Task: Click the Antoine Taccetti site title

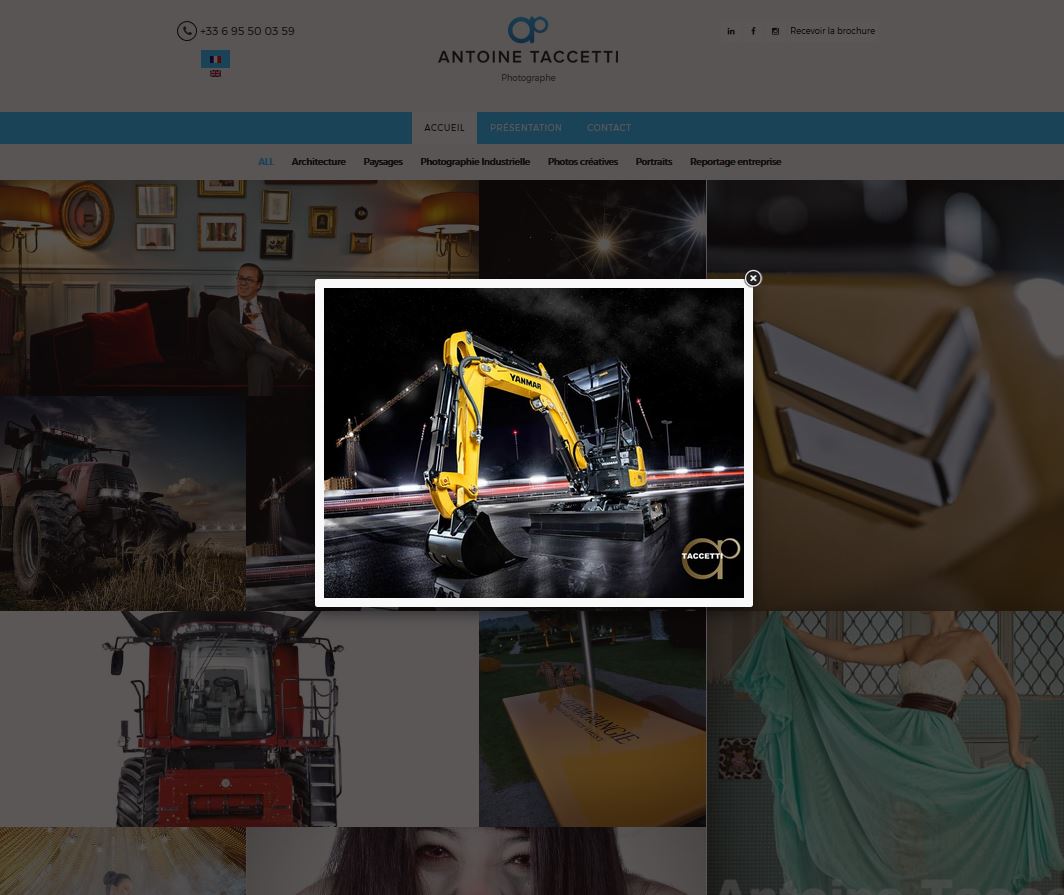Action: (x=528, y=57)
